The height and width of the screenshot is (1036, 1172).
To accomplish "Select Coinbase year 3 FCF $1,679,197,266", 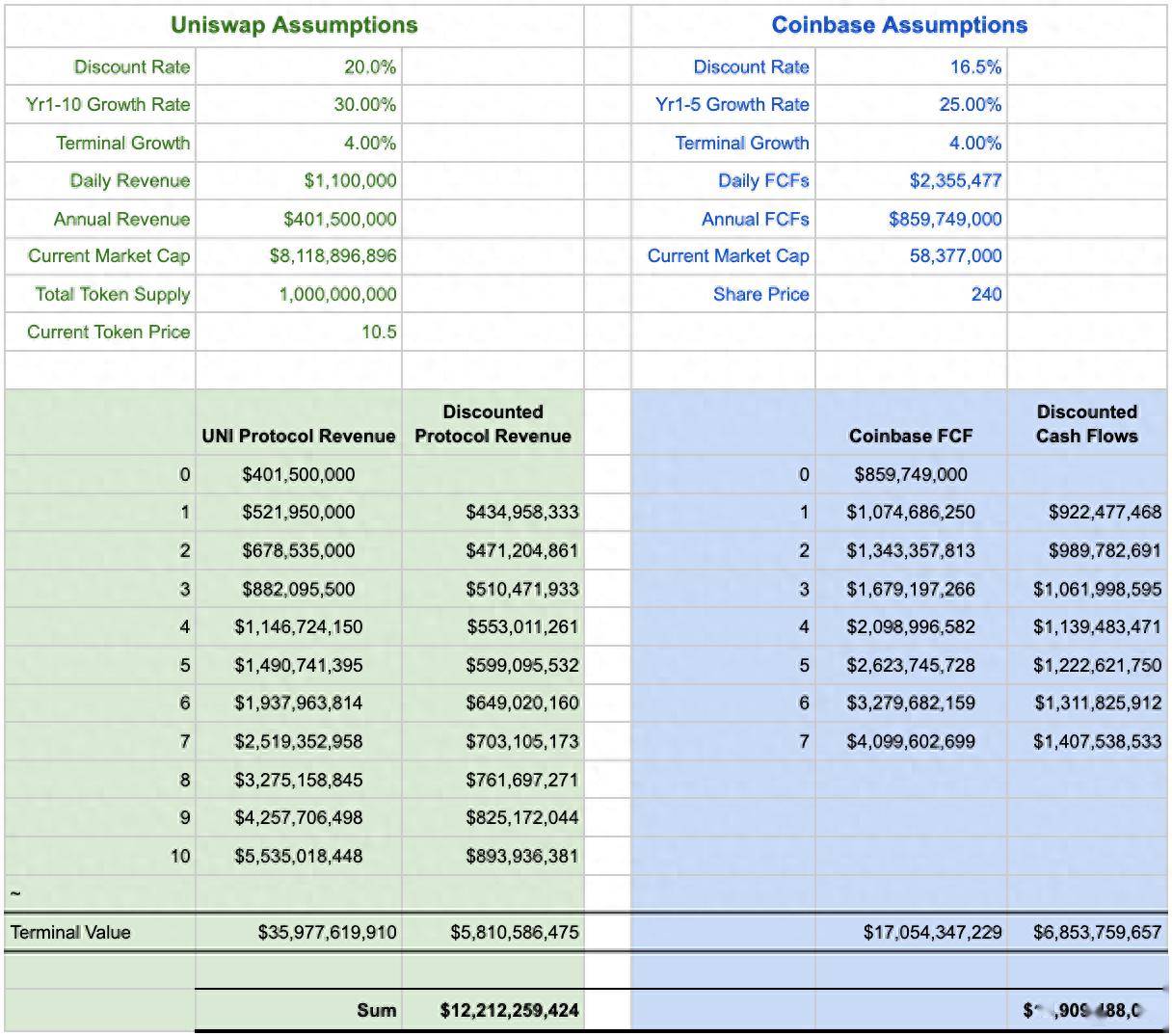I will [911, 589].
